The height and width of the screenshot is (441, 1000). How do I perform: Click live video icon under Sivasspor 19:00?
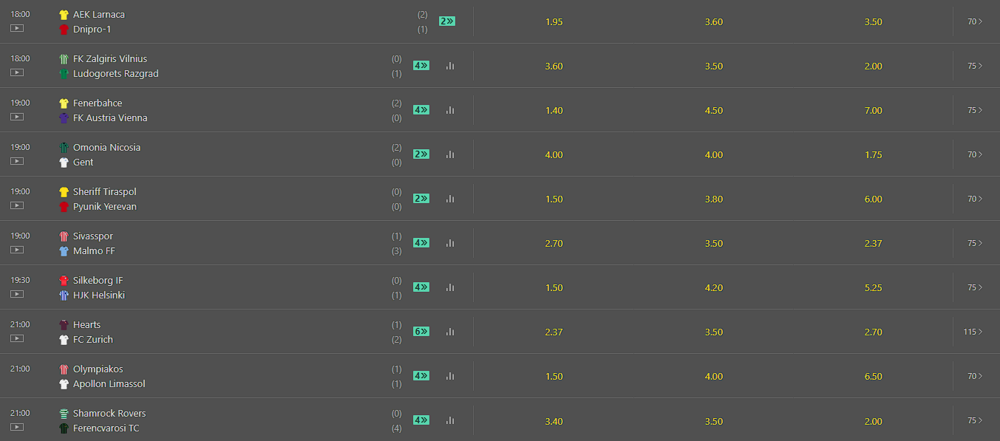(17, 250)
